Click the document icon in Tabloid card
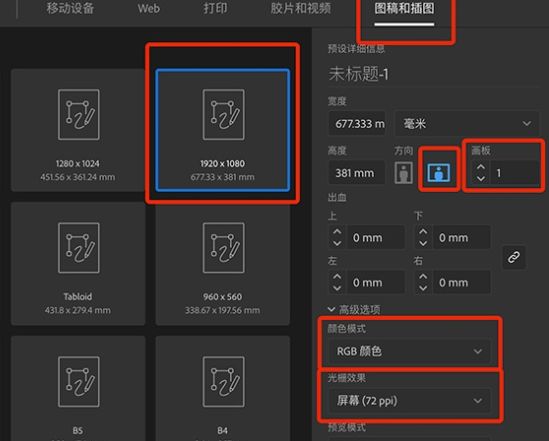 79,248
